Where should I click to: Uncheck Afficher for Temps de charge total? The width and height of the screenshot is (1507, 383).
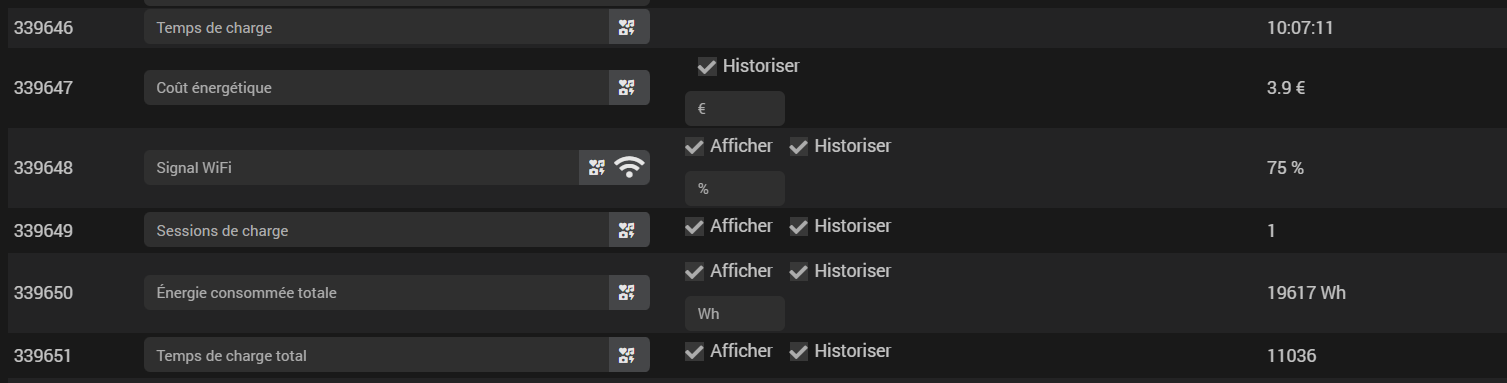point(694,352)
